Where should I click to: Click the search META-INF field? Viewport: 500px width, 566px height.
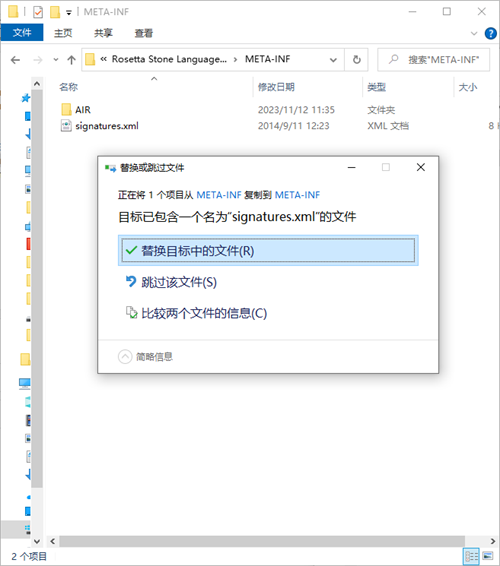(434, 60)
